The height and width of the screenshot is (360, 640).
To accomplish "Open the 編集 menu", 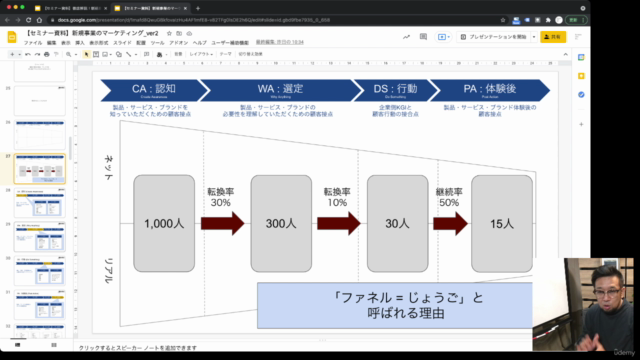I will click(x=51, y=43).
